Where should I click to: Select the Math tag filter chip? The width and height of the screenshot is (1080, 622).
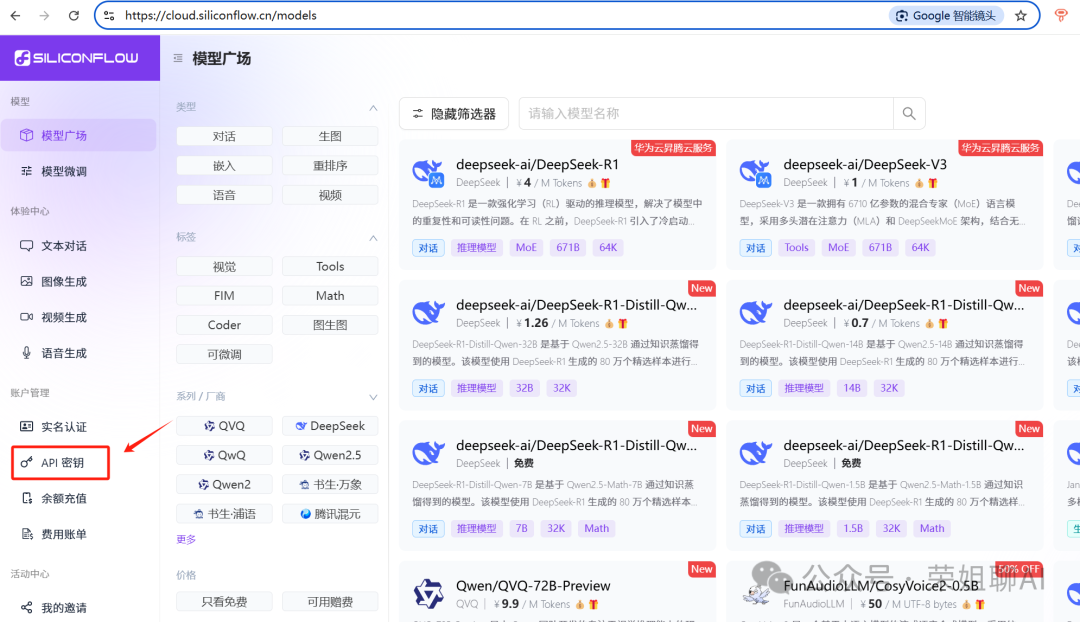pyautogui.click(x=330, y=296)
